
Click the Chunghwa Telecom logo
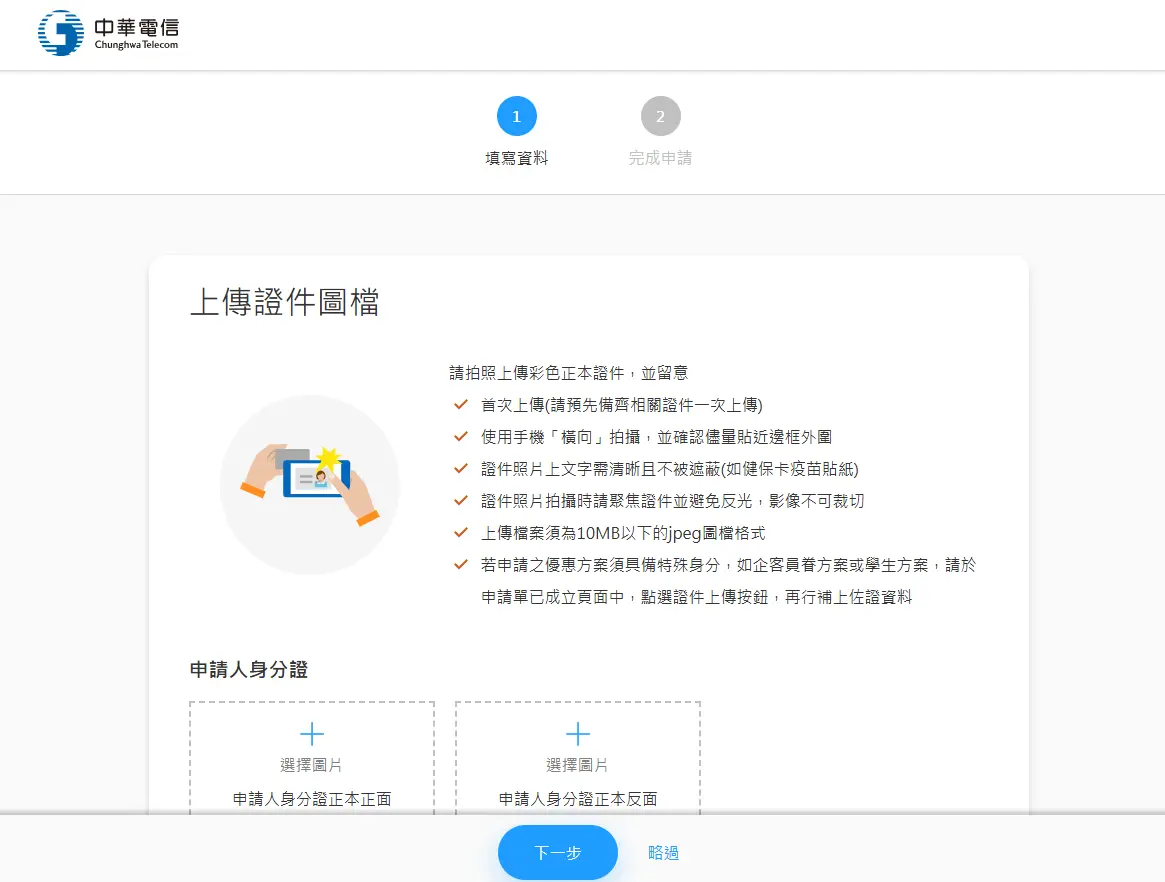[108, 33]
